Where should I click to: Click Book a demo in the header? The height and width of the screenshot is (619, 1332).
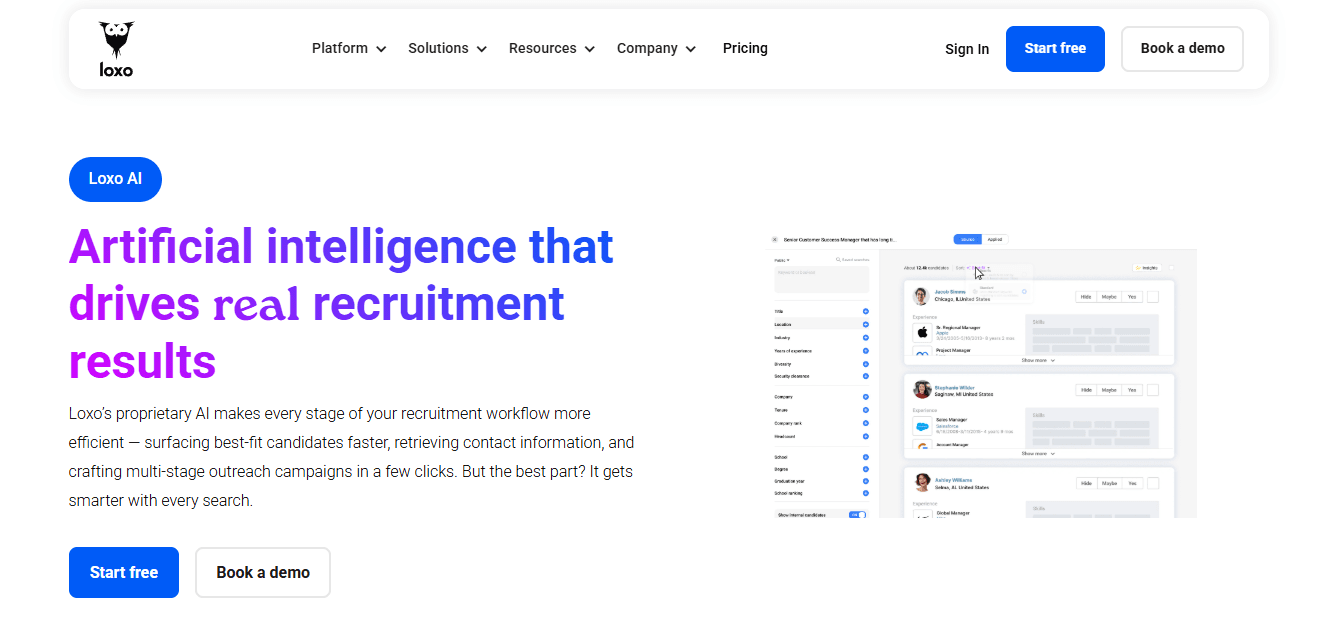tap(1182, 49)
